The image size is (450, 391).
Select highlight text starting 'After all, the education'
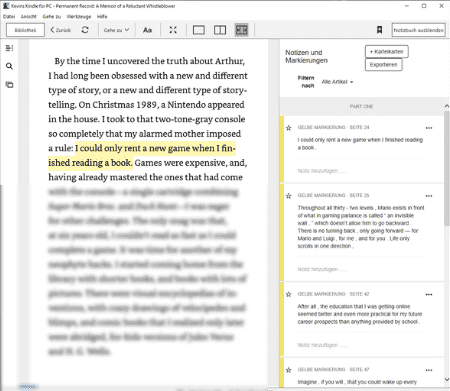tap(360, 314)
